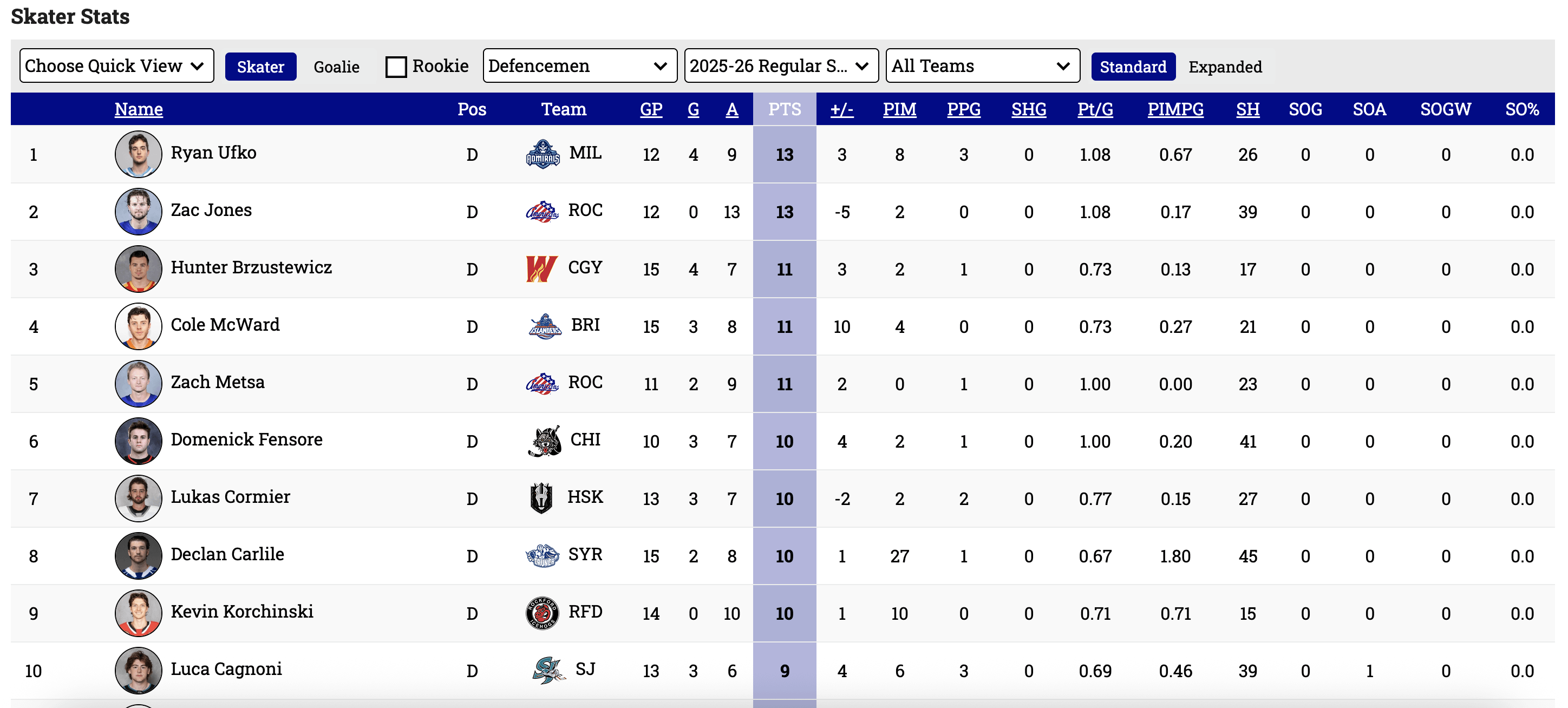The width and height of the screenshot is (1568, 708).
Task: Open Kevin Korchinski's player profile link
Action: [x=241, y=611]
